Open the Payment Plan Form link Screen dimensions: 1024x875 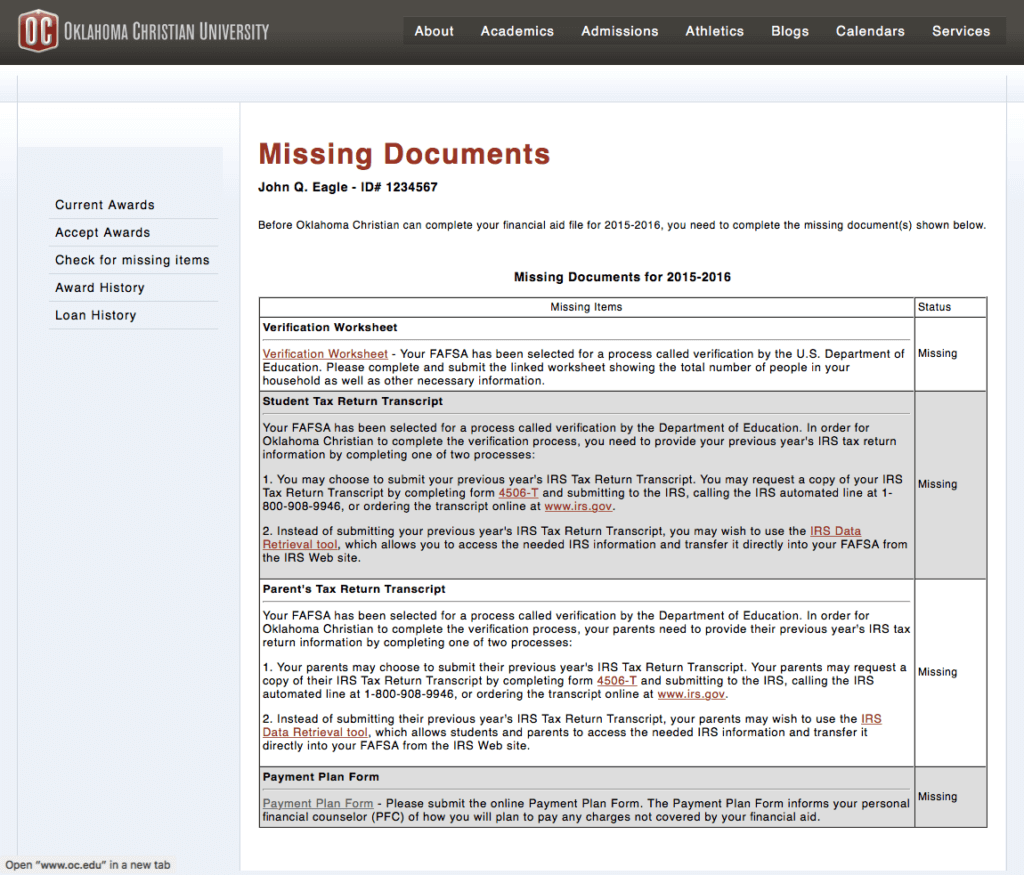[318, 803]
